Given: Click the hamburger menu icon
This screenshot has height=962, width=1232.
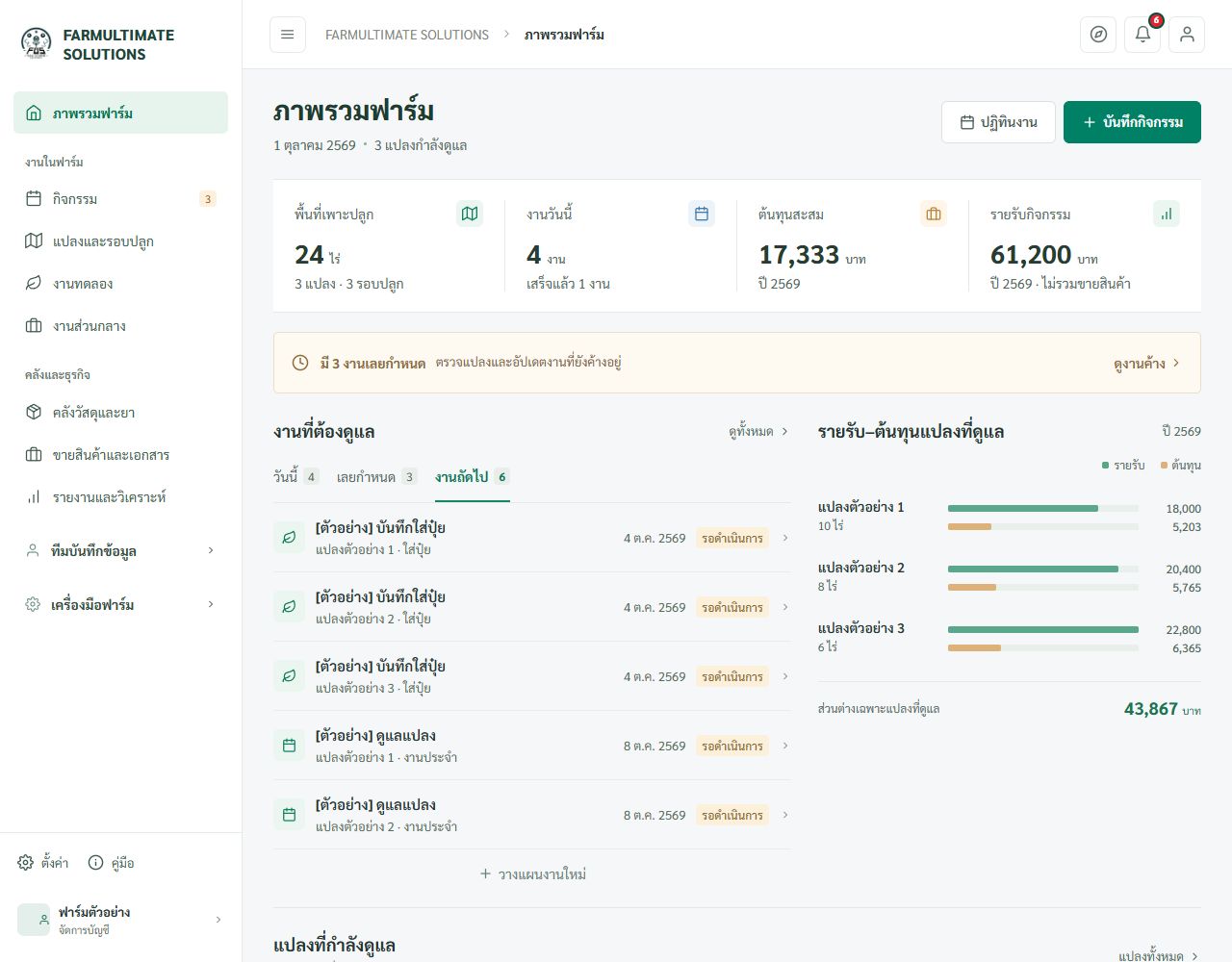Looking at the screenshot, I should [287, 35].
